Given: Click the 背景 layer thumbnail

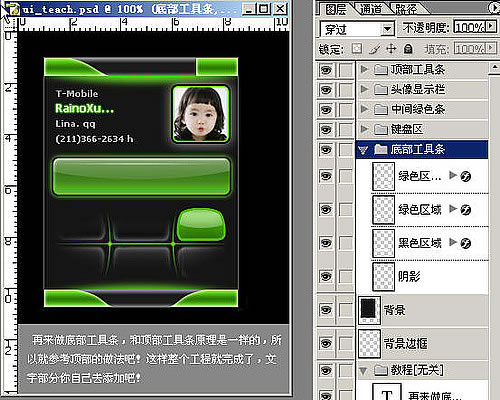Looking at the screenshot, I should tap(369, 310).
